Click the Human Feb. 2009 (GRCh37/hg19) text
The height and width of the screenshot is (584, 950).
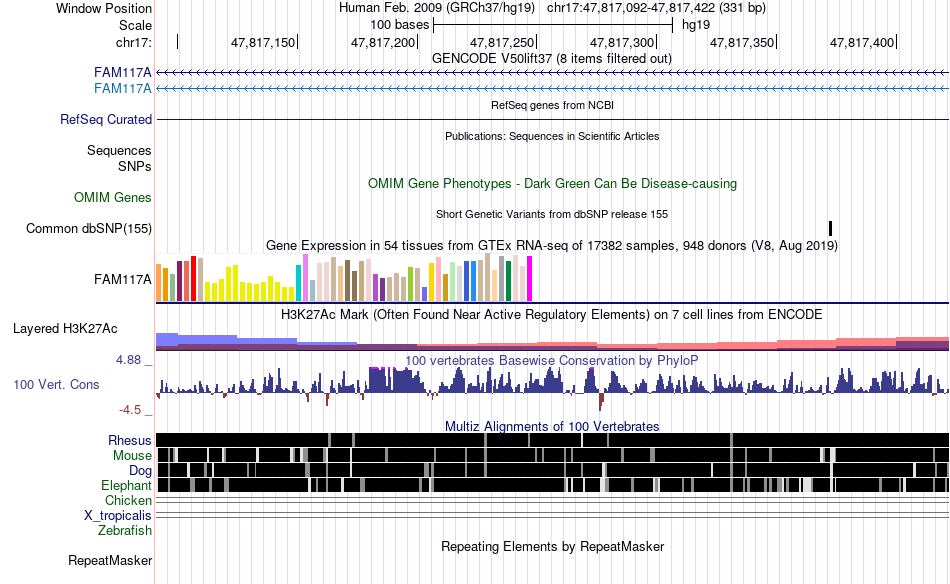437,8
